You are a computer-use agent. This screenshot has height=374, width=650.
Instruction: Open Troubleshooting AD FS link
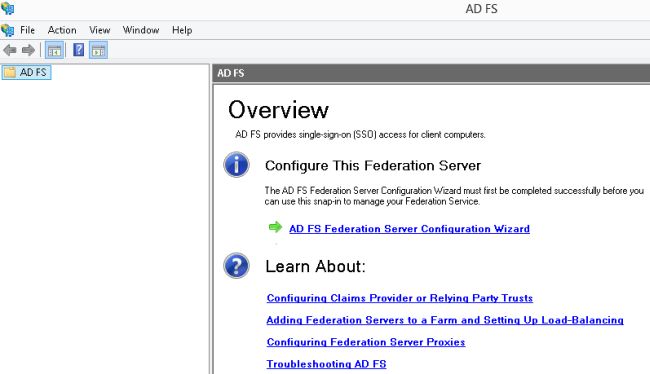(326, 364)
